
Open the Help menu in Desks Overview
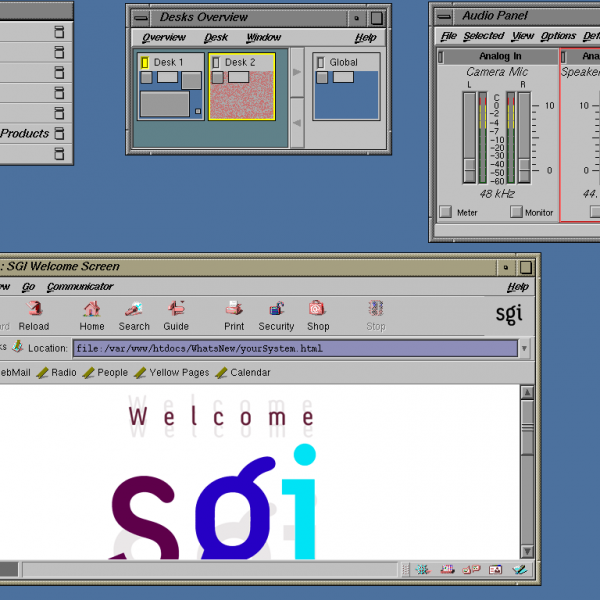[x=365, y=38]
